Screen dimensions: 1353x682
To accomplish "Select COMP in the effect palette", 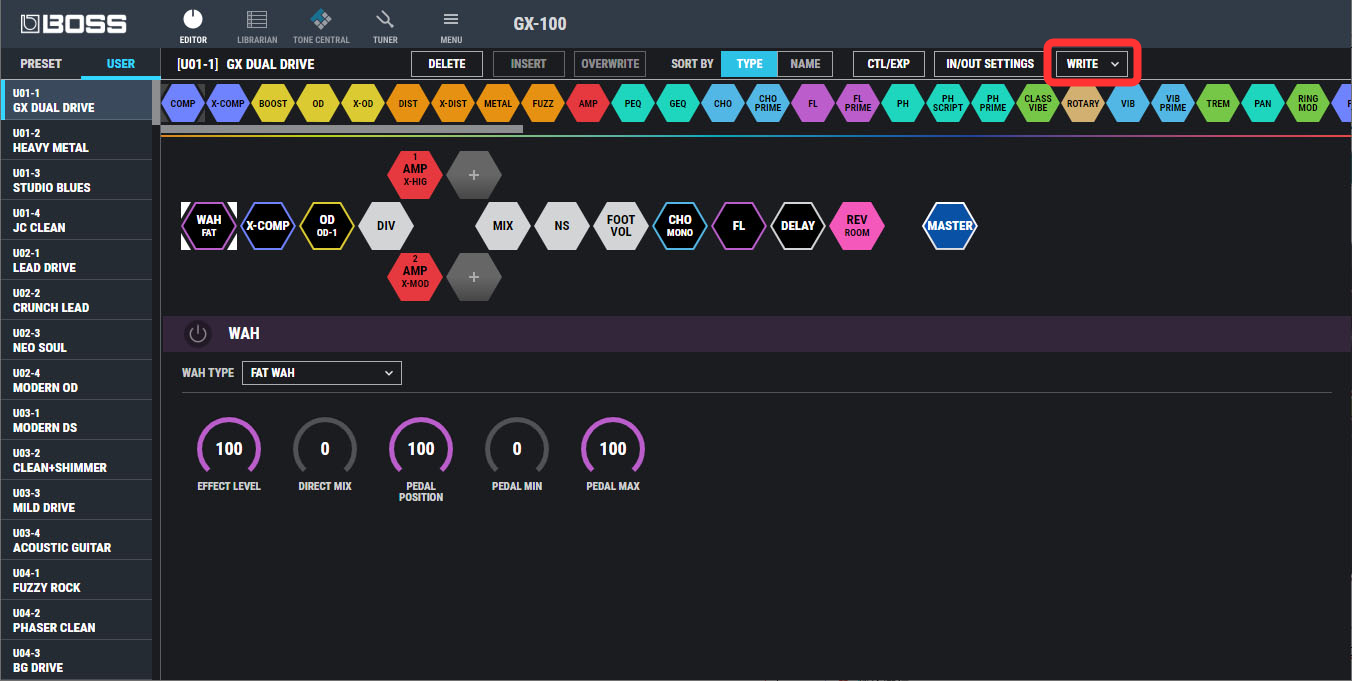I will pyautogui.click(x=183, y=103).
